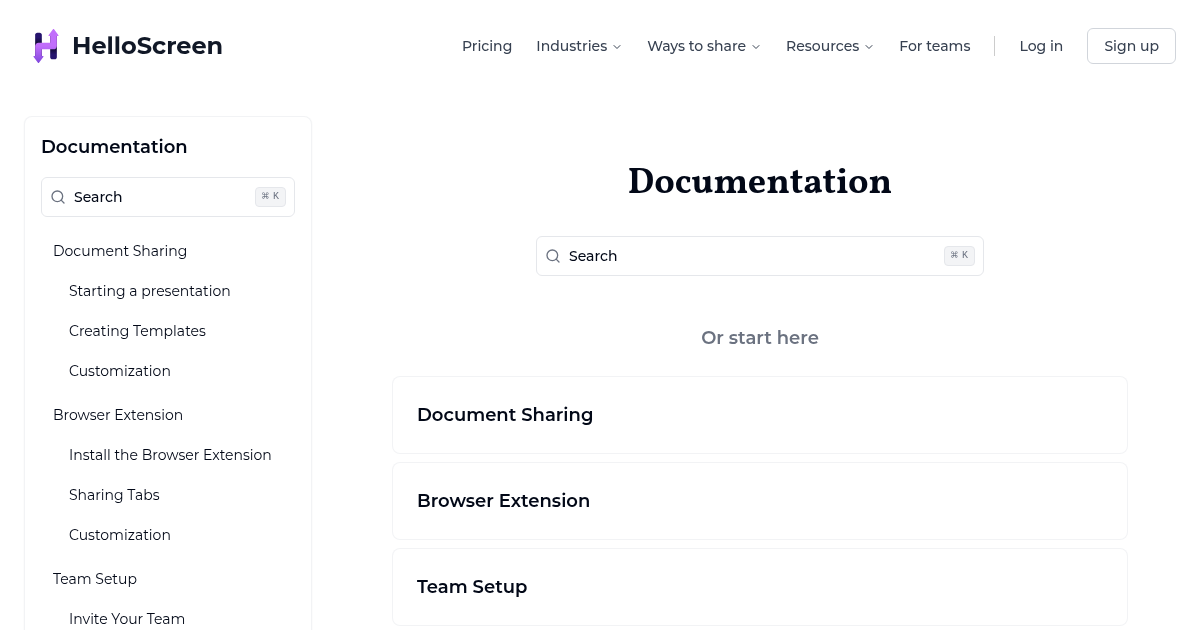The image size is (1200, 630).
Task: Click the sidebar Search input field
Action: pyautogui.click(x=168, y=197)
